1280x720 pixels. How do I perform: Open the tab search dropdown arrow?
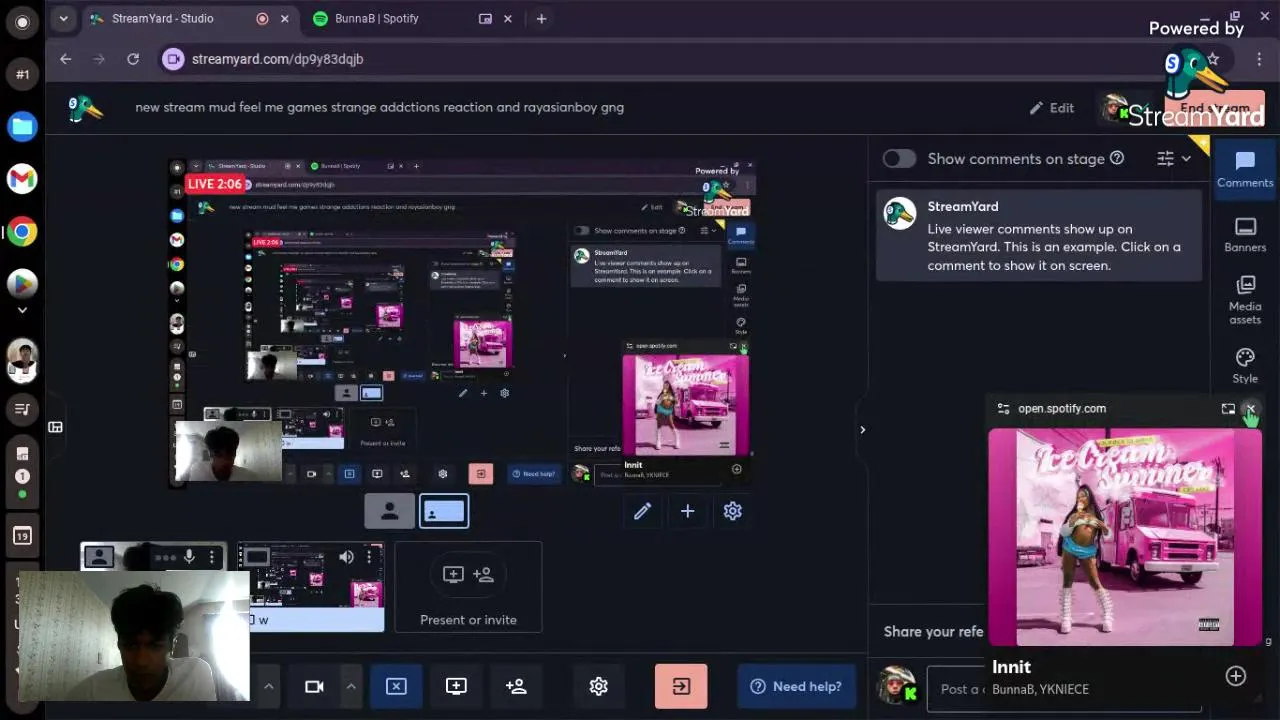63,19
